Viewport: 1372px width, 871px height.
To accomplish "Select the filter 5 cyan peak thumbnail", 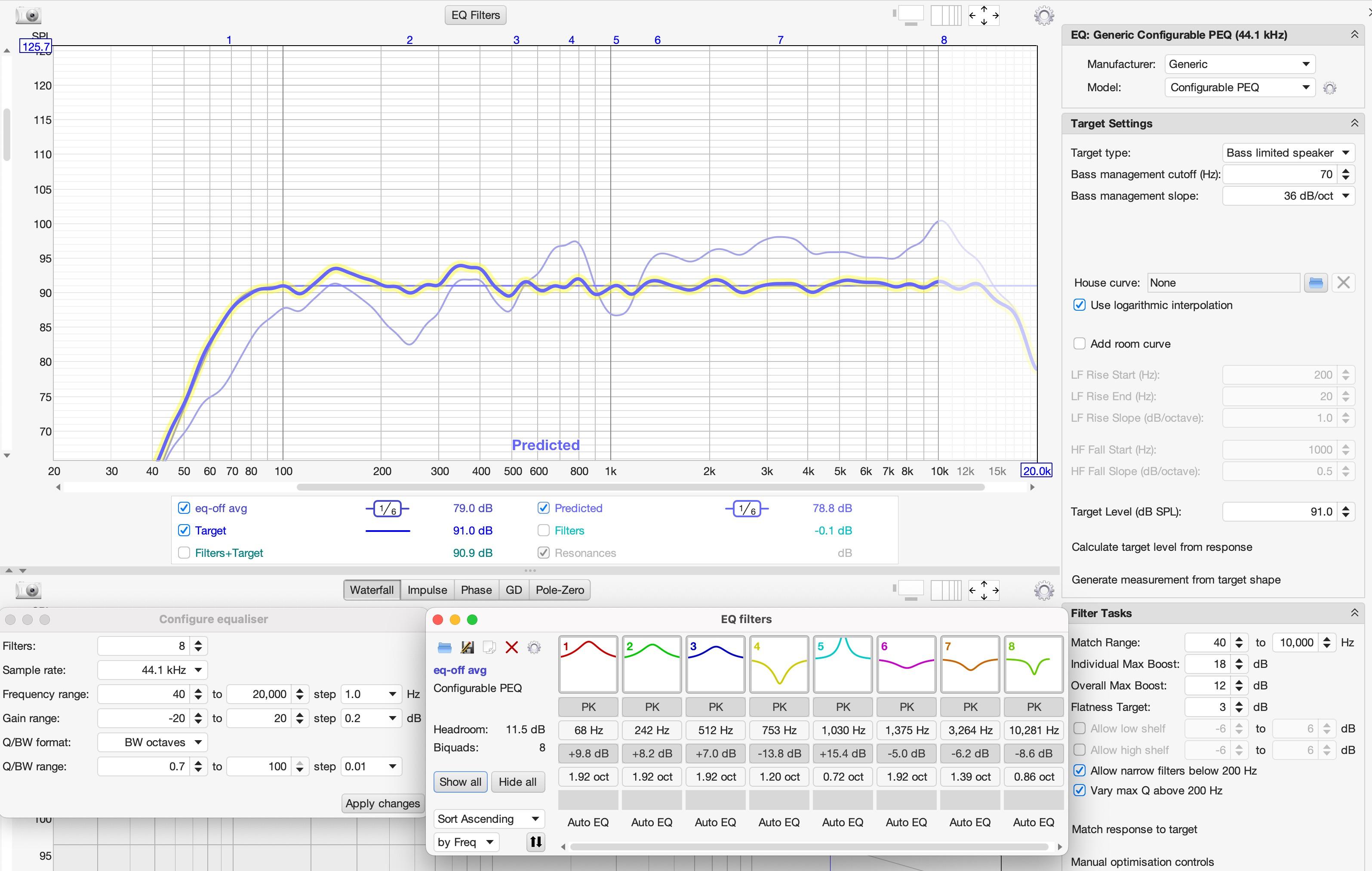I will click(x=843, y=664).
